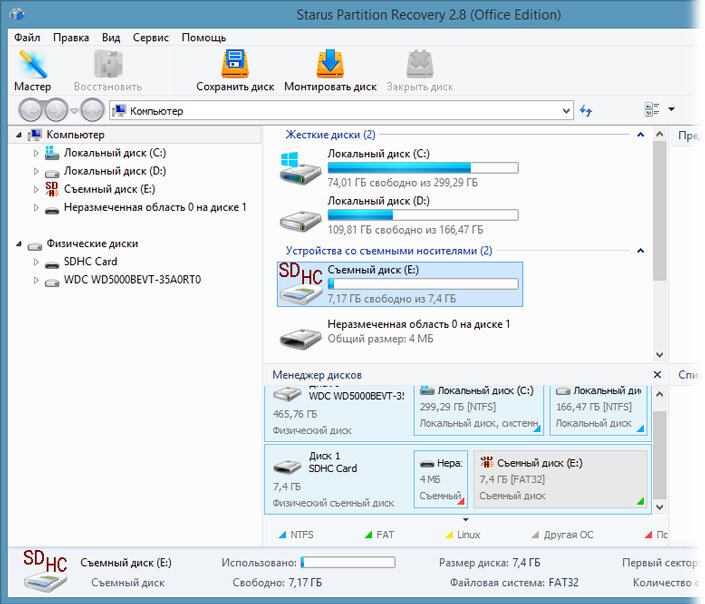Select Локальный диск 166,47 ГБ NTFS partition

[x=598, y=410]
